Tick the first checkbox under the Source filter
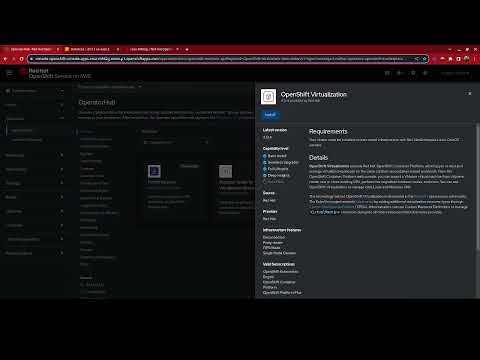 click(82, 285)
